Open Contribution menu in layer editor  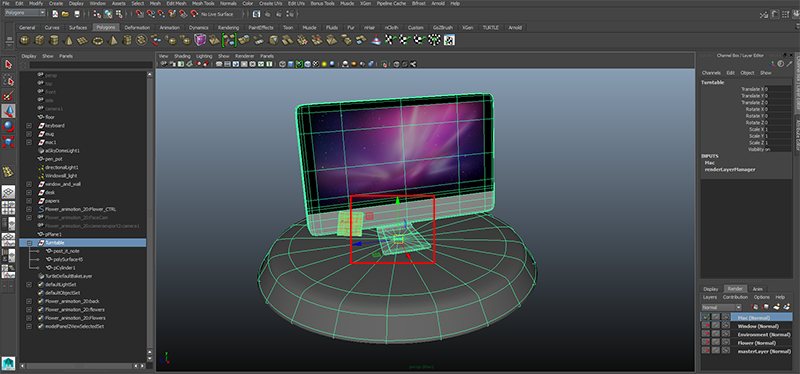coord(735,297)
